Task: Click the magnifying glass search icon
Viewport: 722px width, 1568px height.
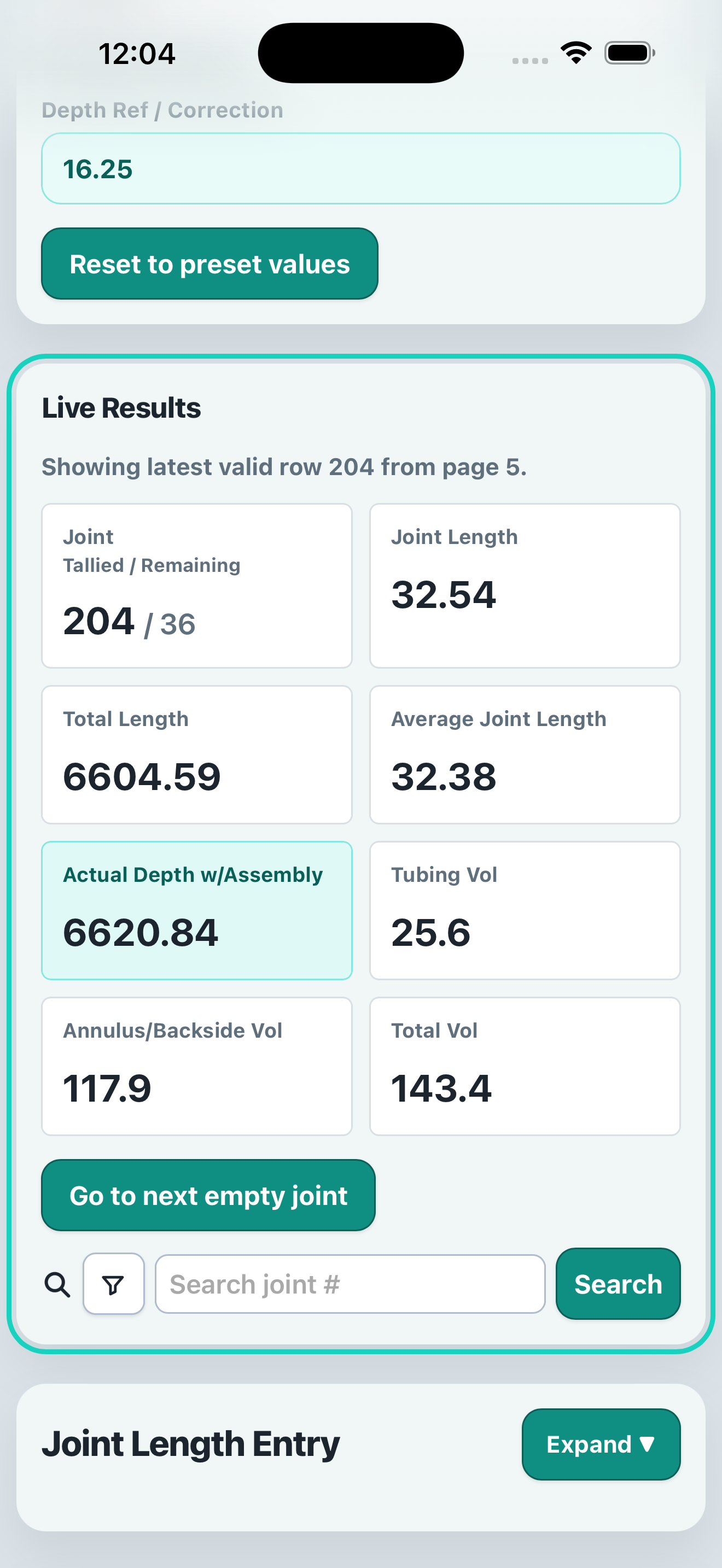Action: [57, 1284]
